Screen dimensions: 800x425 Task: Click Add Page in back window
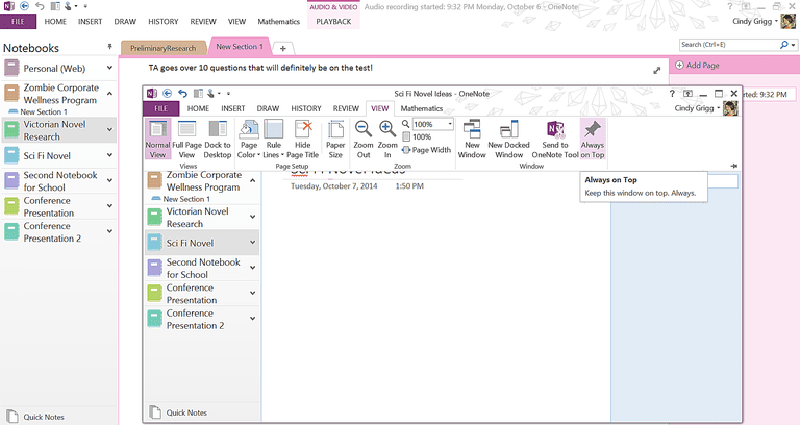click(697, 65)
